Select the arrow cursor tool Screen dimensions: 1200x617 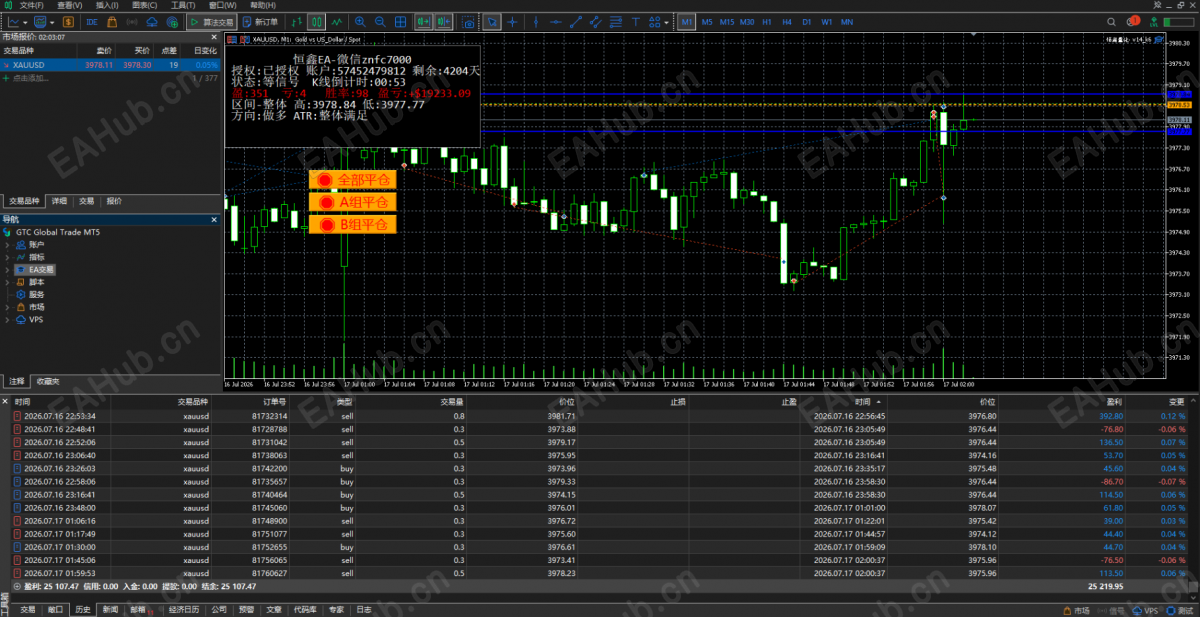[493, 21]
